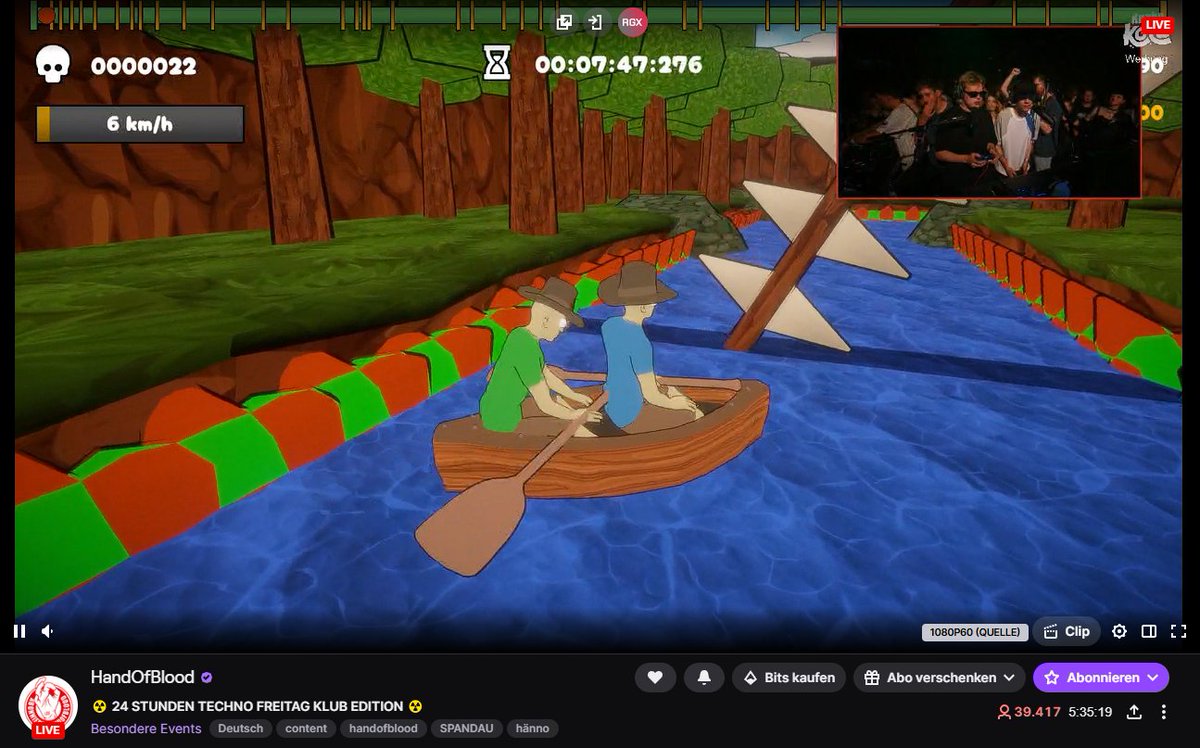Open the HandOfBlood channel name link

pos(143,677)
